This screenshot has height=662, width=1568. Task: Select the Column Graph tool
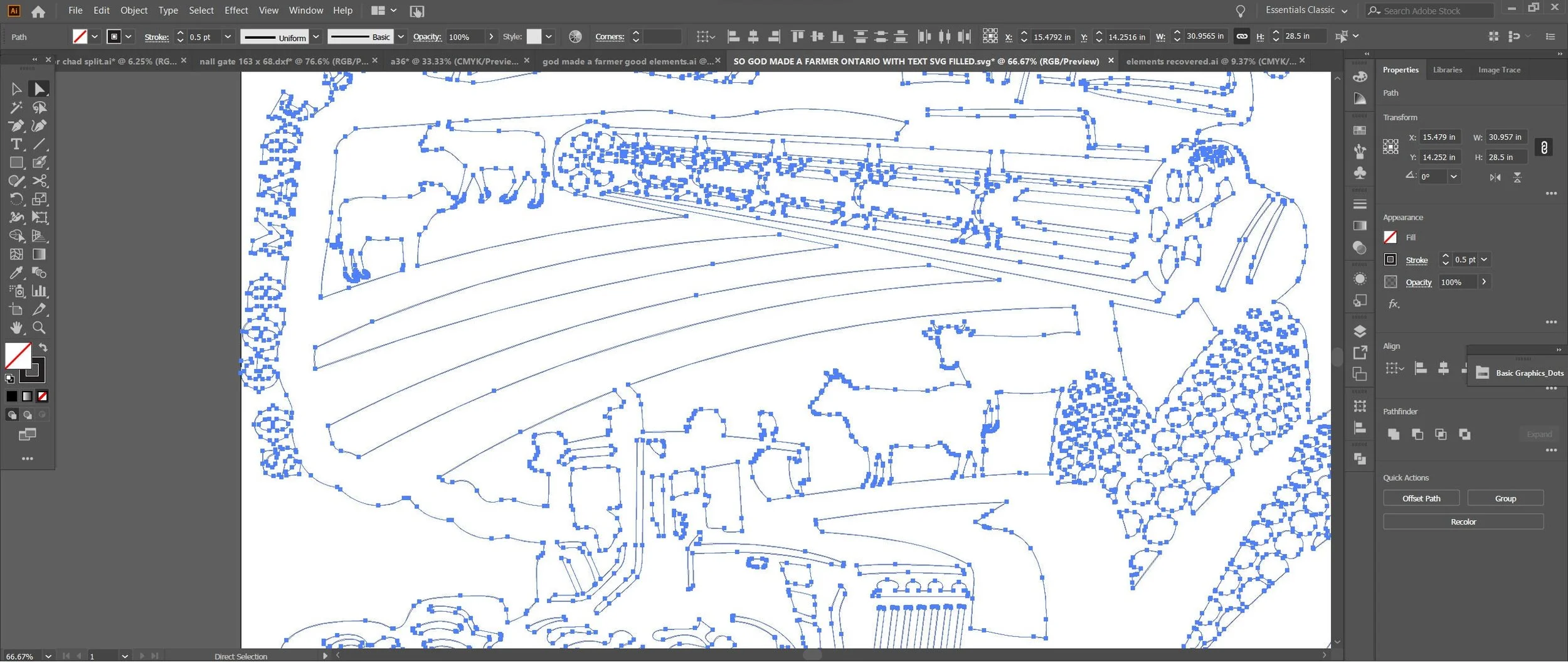click(39, 291)
